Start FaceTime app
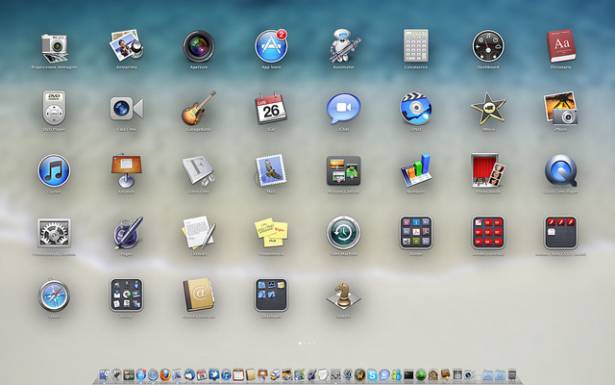This screenshot has height=385, width=615. point(126,108)
